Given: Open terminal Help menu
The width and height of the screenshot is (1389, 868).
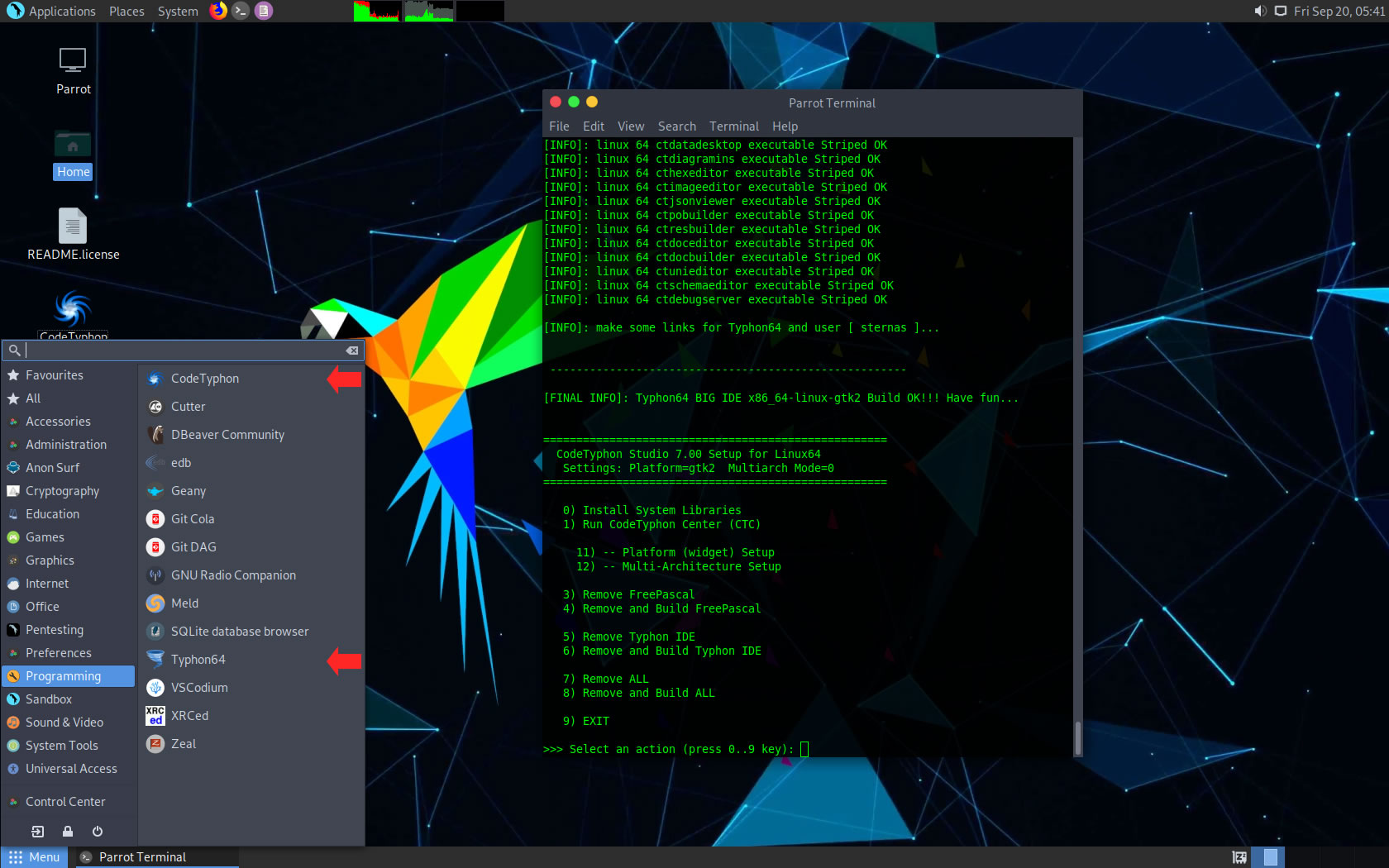Looking at the screenshot, I should [785, 126].
